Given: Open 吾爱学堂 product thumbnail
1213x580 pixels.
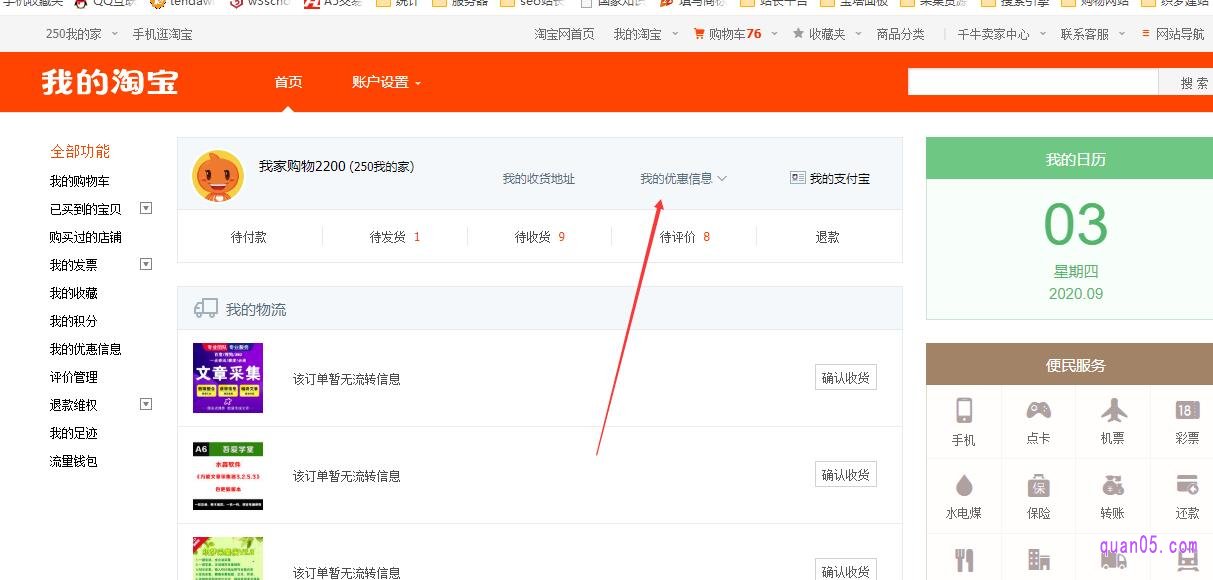Looking at the screenshot, I should pyautogui.click(x=228, y=475).
